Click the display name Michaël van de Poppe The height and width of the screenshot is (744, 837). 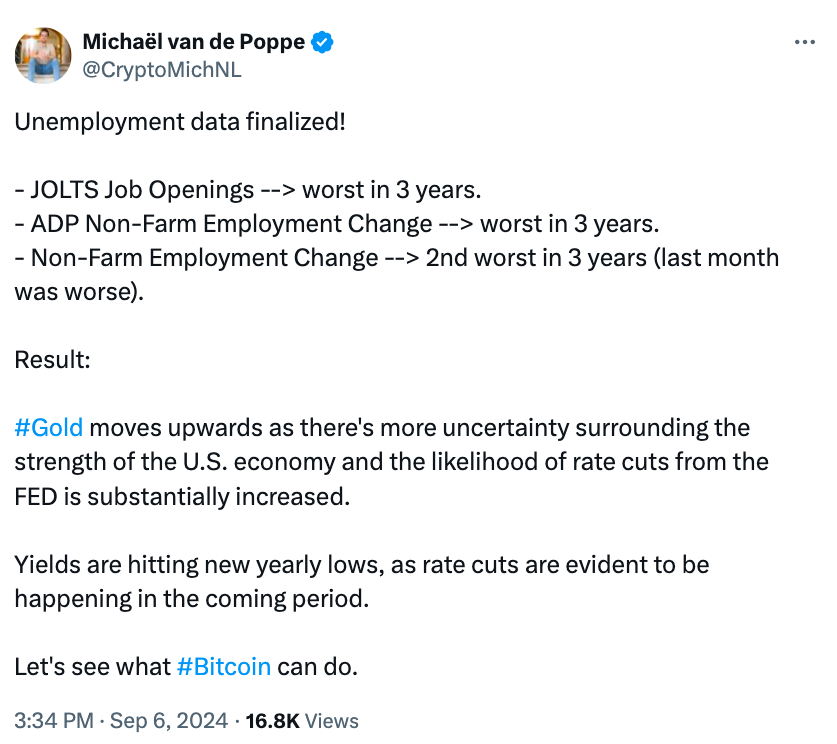pos(195,43)
